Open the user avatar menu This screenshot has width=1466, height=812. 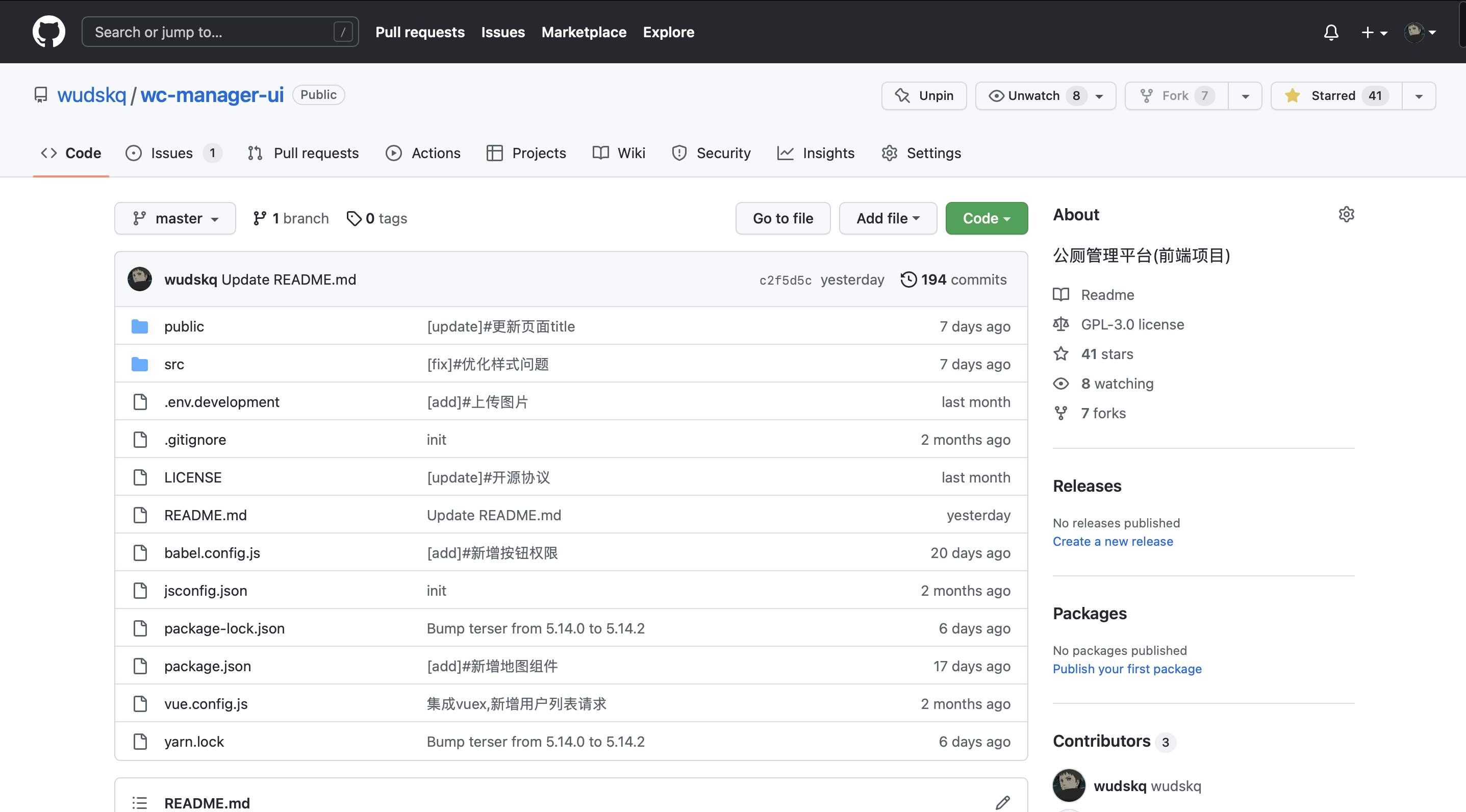1420,33
